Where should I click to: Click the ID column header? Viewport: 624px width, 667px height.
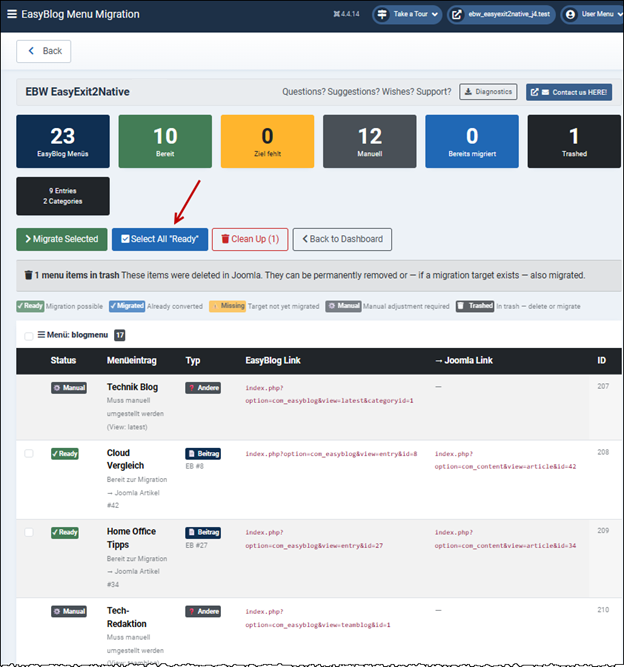click(601, 361)
